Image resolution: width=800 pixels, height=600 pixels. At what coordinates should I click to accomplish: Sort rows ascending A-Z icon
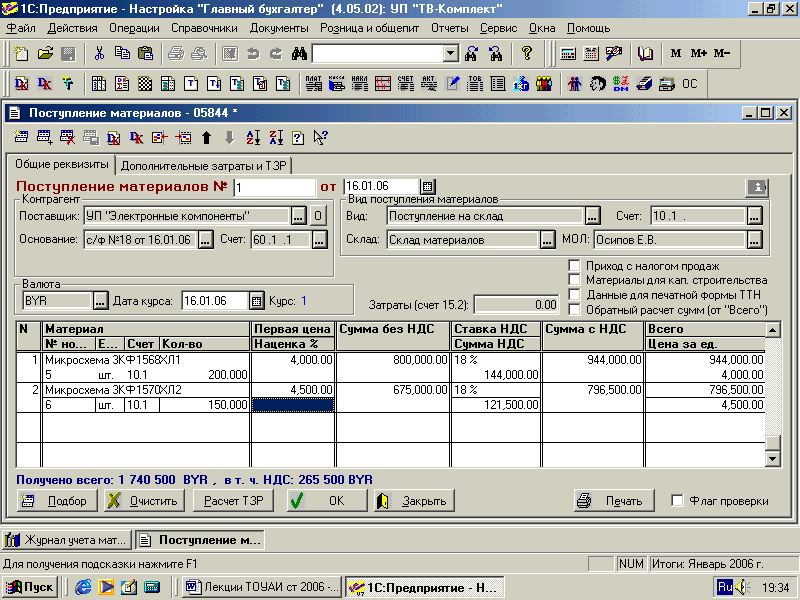[x=253, y=137]
